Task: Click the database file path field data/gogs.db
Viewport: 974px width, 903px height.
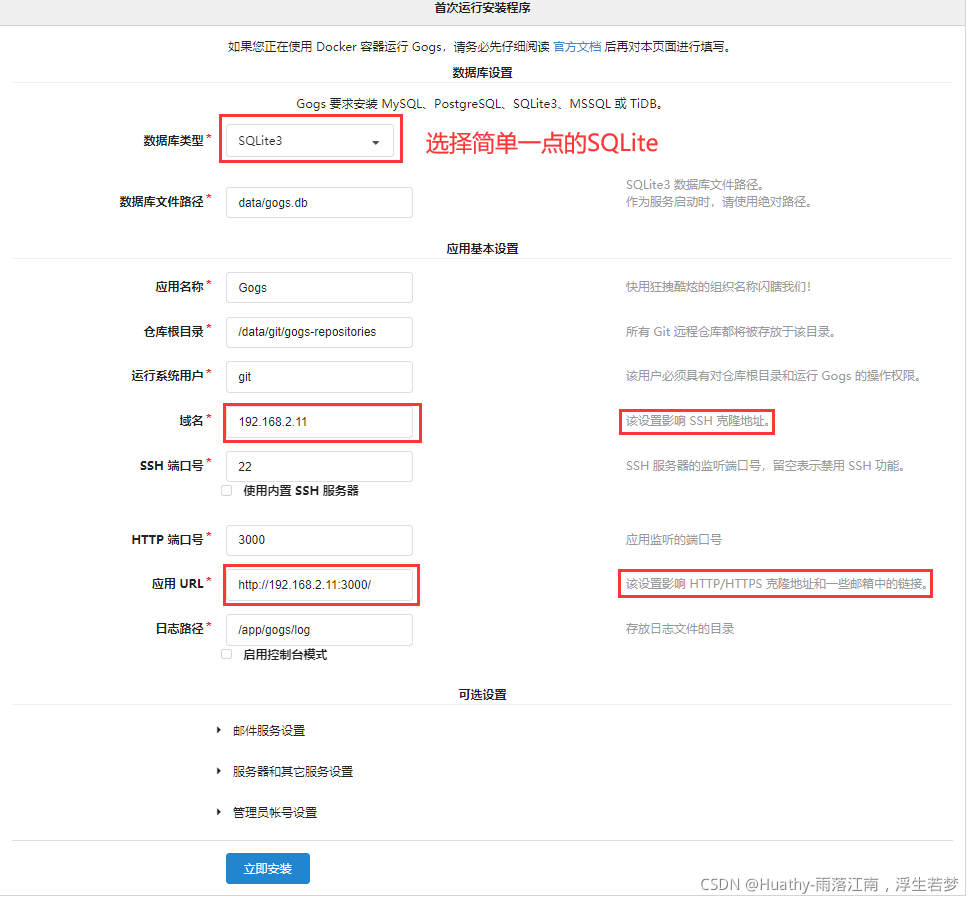Action: (x=318, y=202)
